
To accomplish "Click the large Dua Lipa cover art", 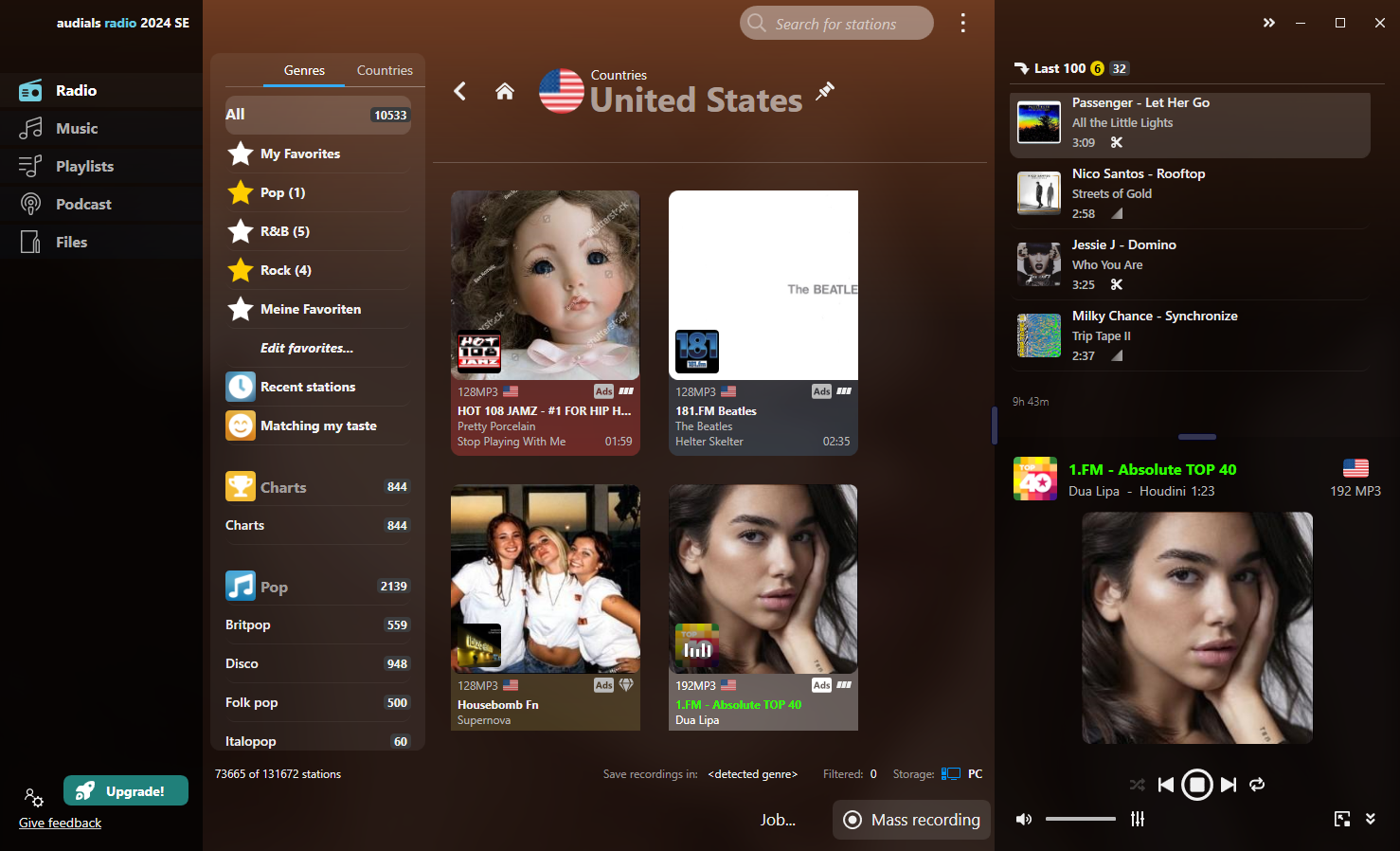I will (1197, 627).
